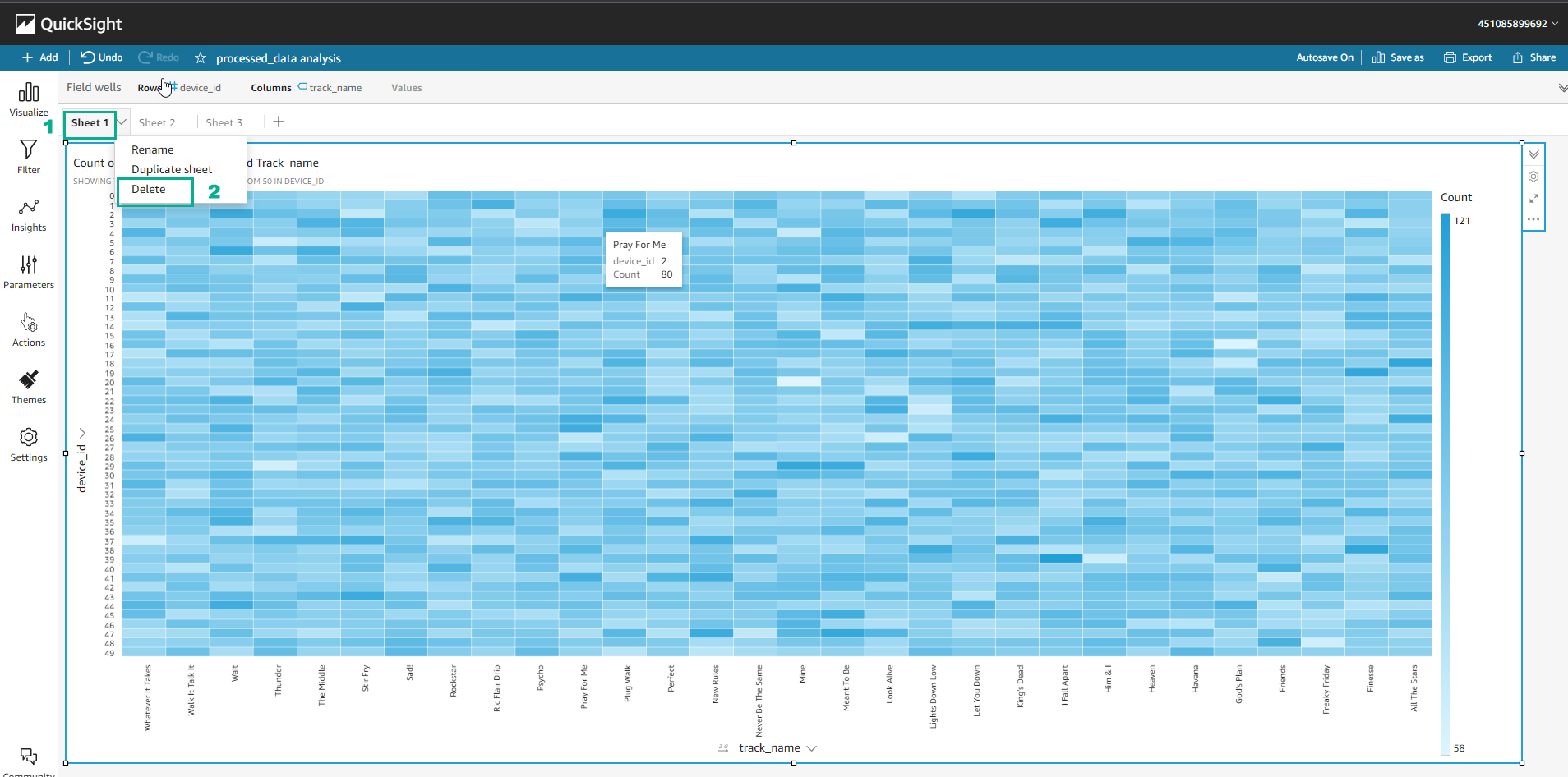Viewport: 1568px width, 777px height.
Task: Click Save as
Action: (1398, 57)
